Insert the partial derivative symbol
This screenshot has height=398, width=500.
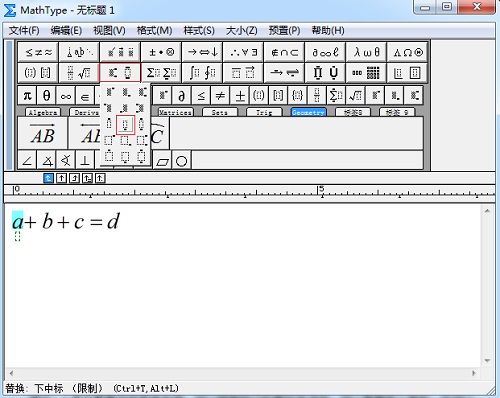[182, 96]
